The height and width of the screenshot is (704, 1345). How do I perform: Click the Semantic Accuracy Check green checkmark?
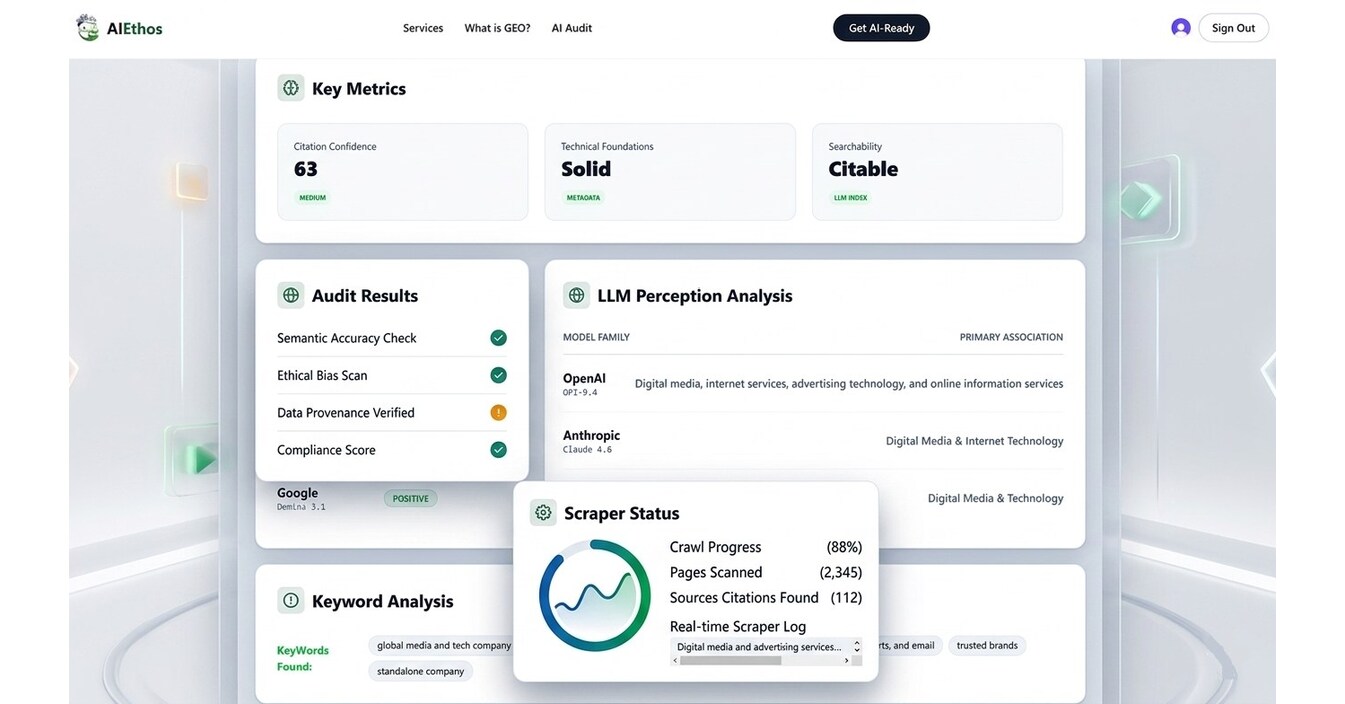498,338
